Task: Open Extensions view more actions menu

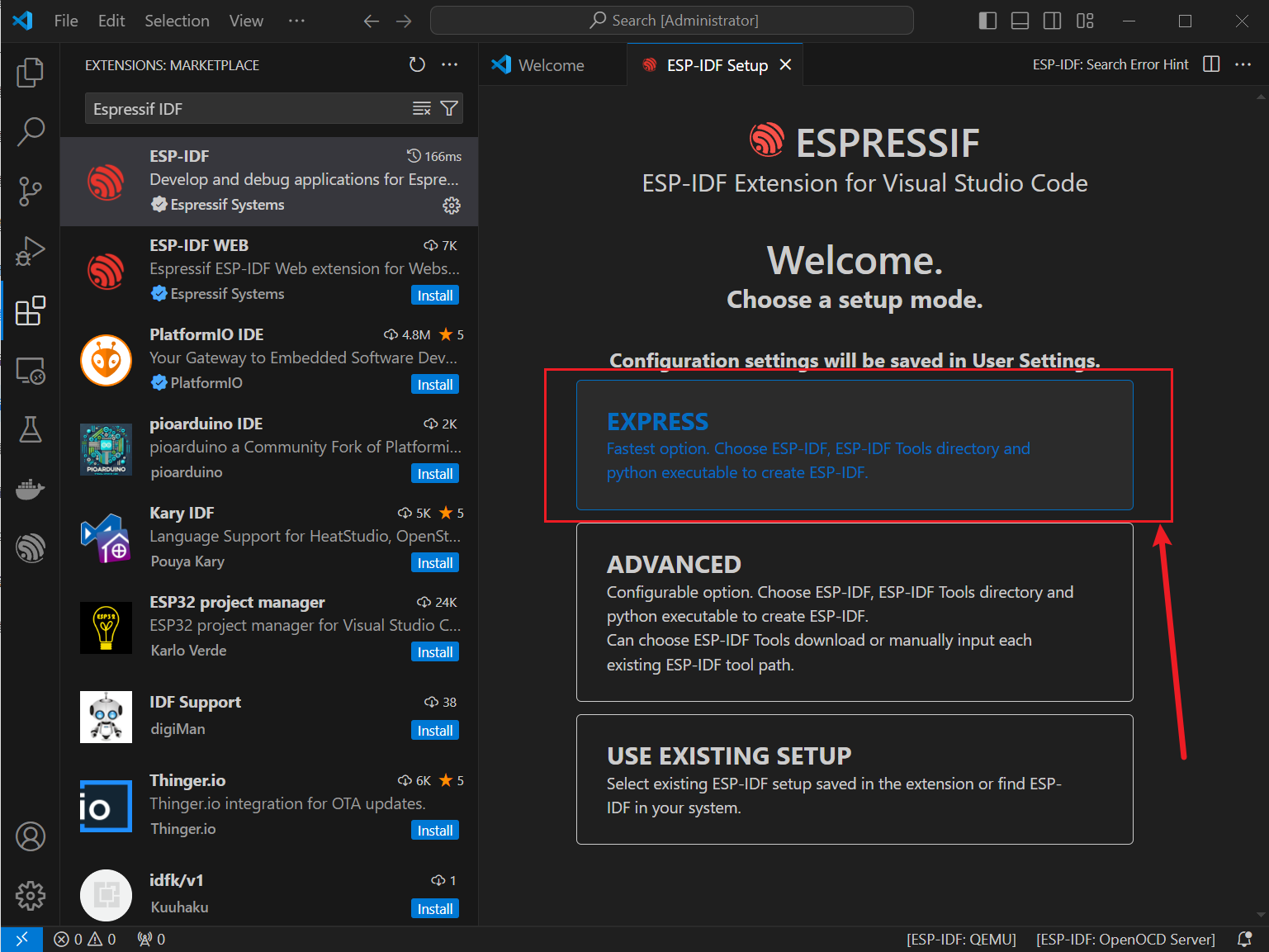Action: [x=449, y=64]
